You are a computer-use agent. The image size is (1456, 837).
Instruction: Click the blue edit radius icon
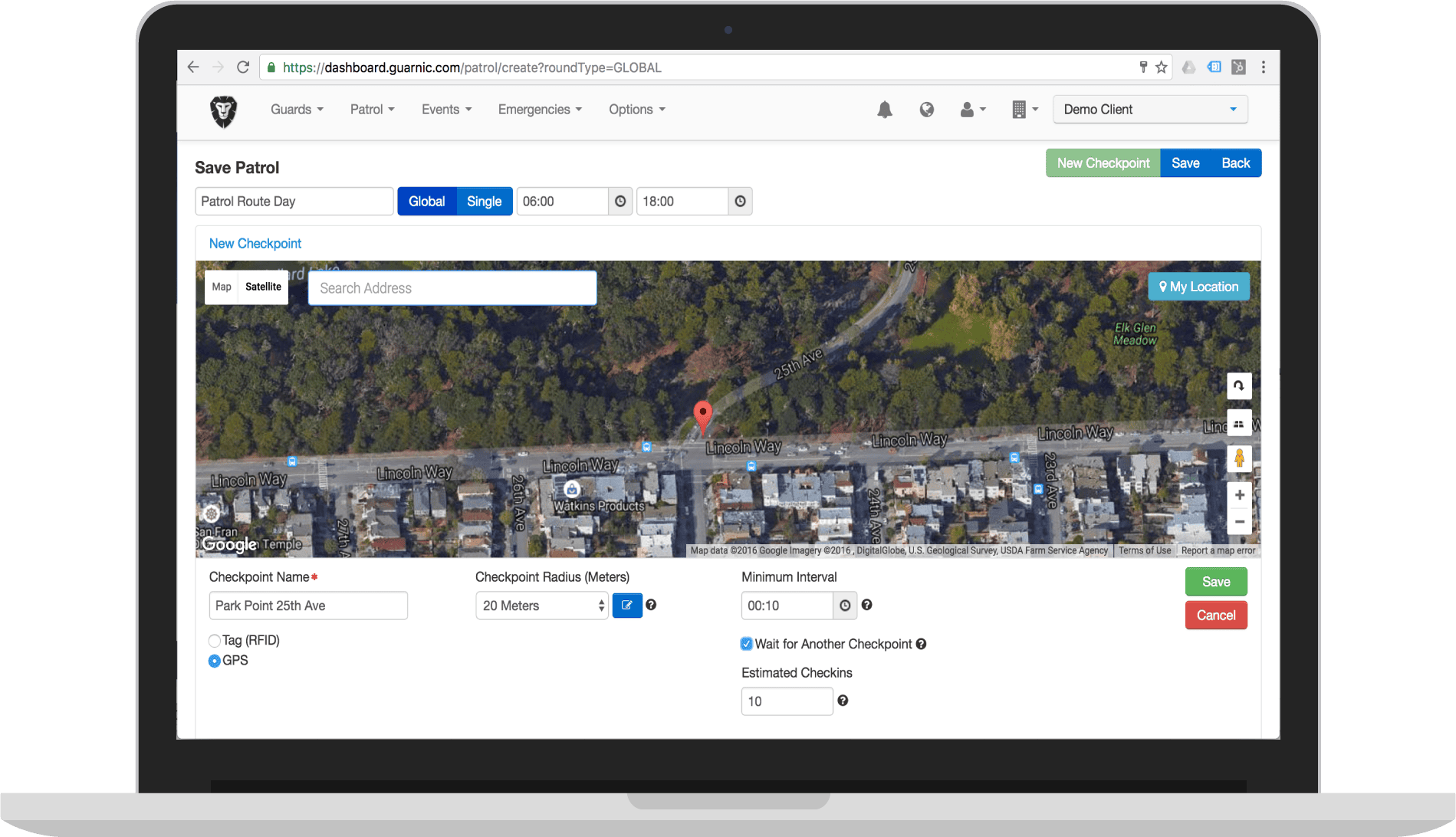click(x=626, y=606)
